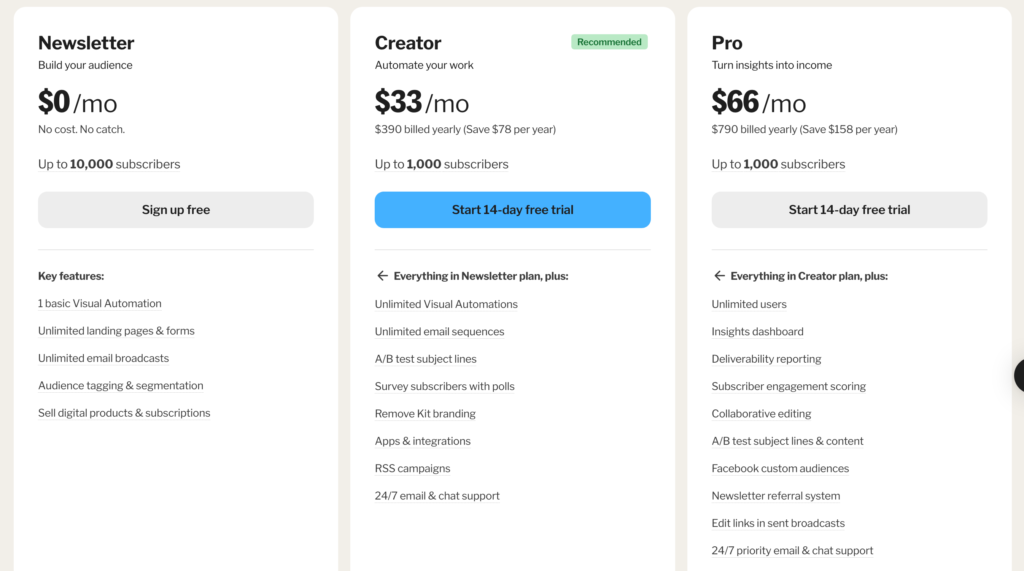Start the Creator plan 14-day free trial

tap(512, 210)
